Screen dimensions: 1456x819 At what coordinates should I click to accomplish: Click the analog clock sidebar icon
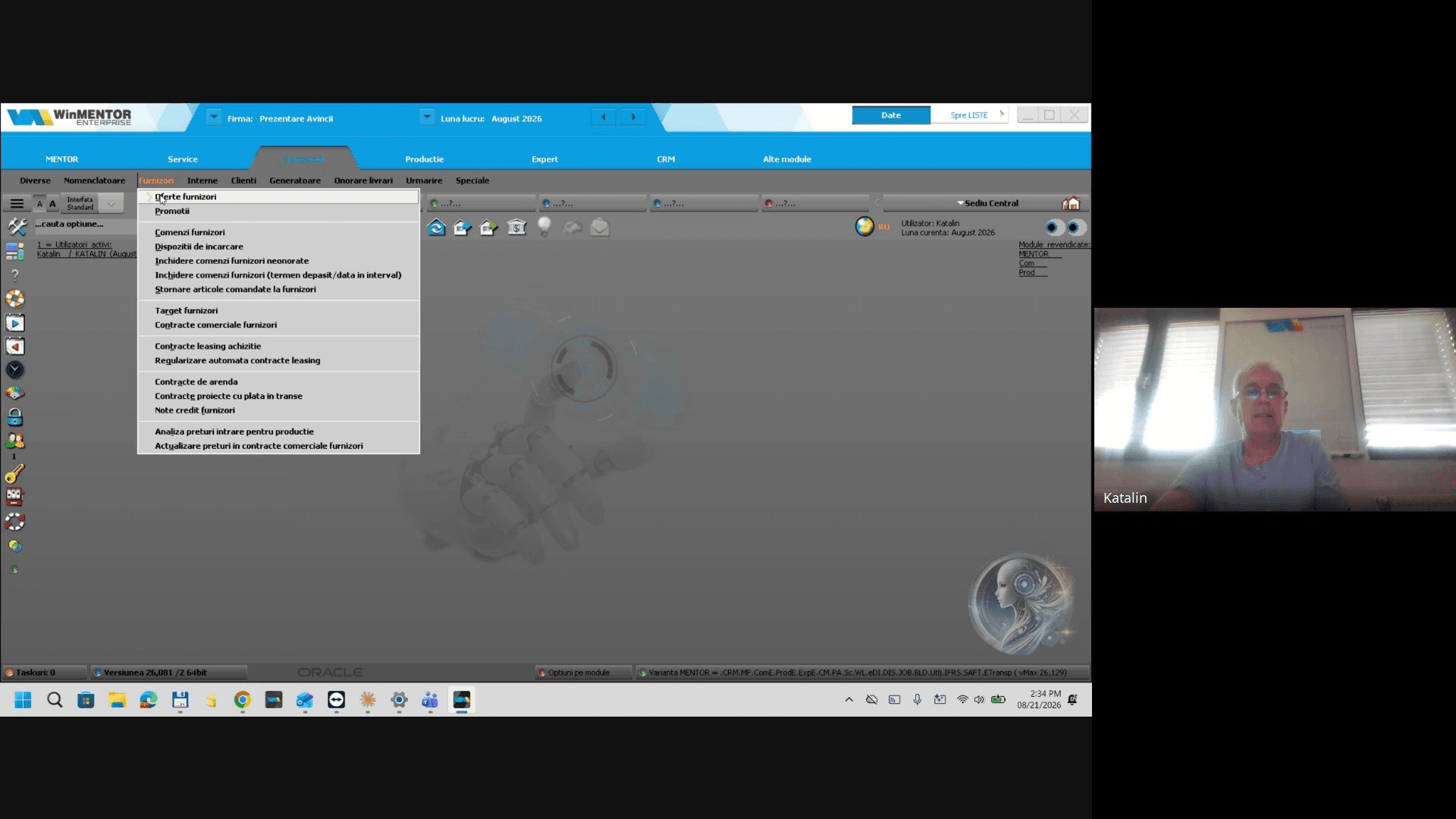click(15, 370)
